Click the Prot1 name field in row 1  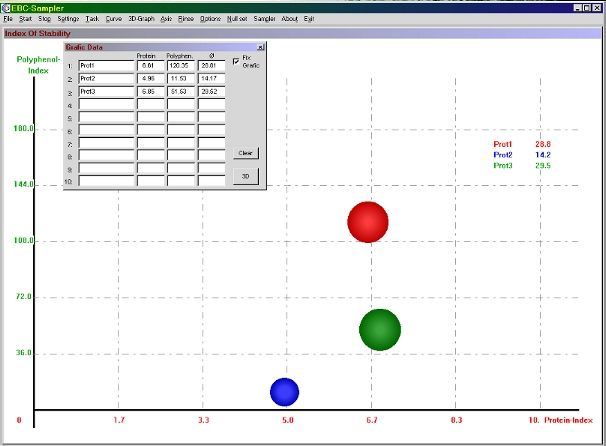tap(105, 65)
